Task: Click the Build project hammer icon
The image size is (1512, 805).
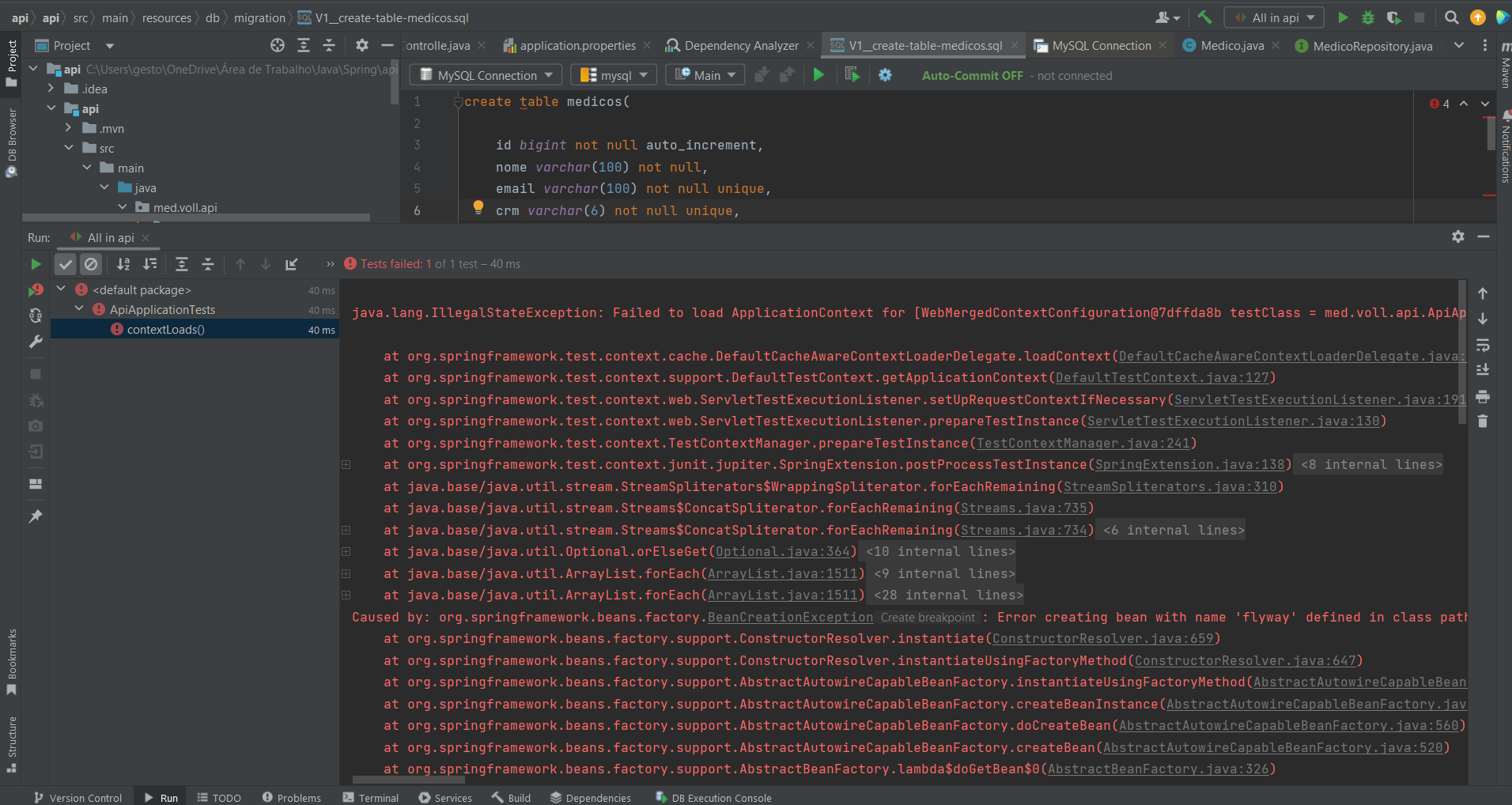Action: (x=1204, y=17)
